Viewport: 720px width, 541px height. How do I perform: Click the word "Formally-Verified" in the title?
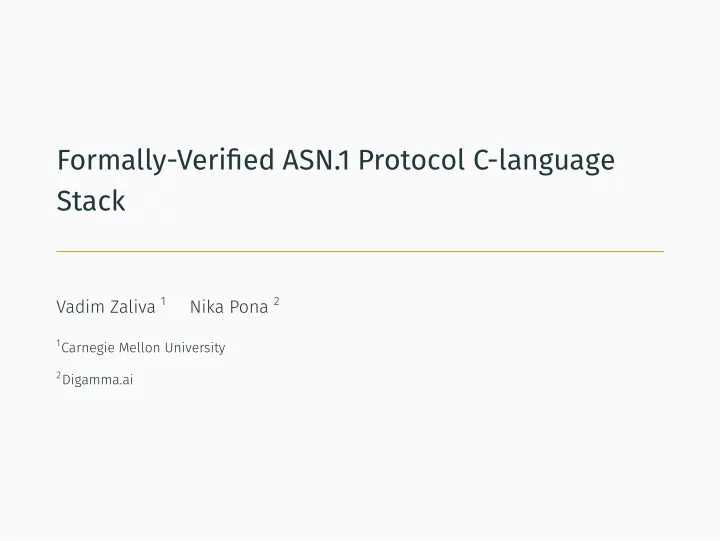point(165,161)
